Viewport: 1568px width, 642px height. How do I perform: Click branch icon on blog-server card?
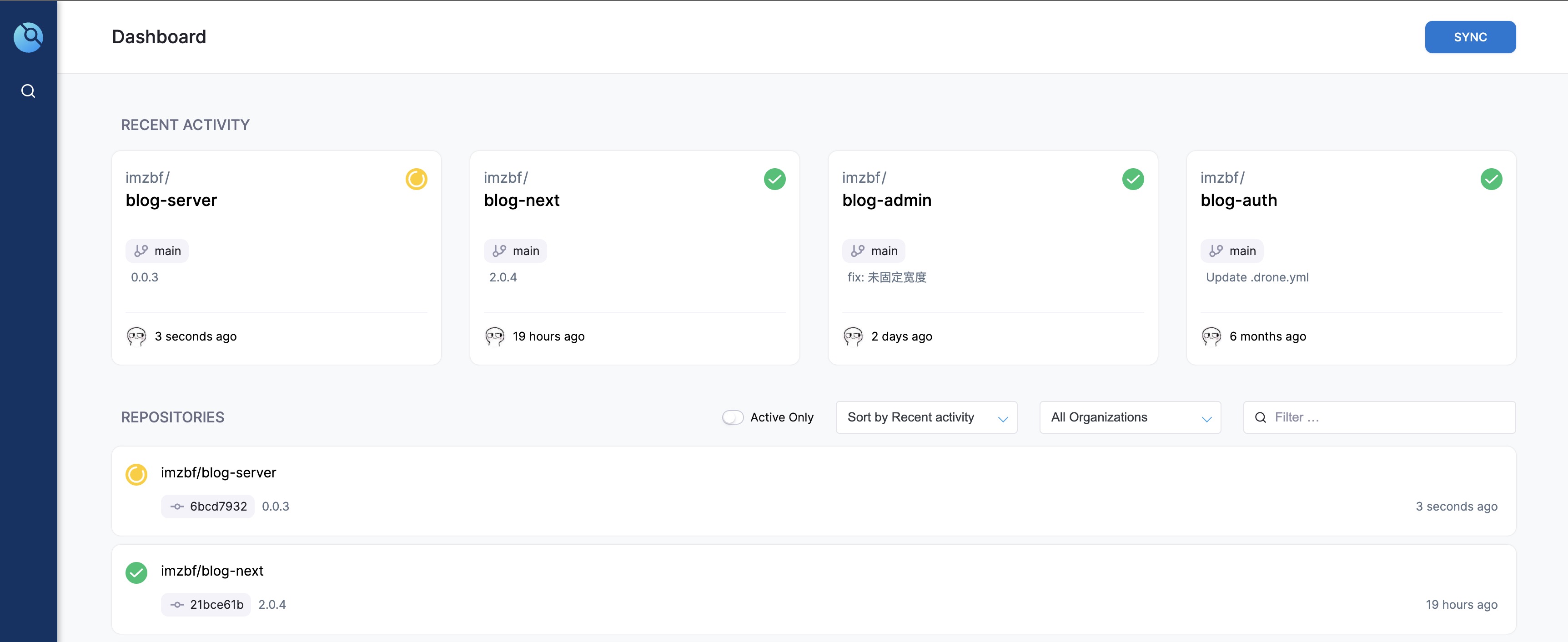[x=141, y=251]
